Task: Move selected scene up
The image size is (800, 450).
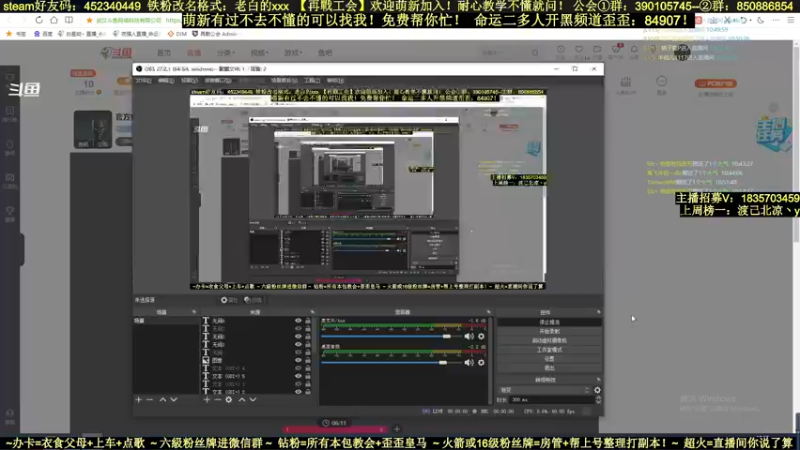Action: tap(163, 400)
